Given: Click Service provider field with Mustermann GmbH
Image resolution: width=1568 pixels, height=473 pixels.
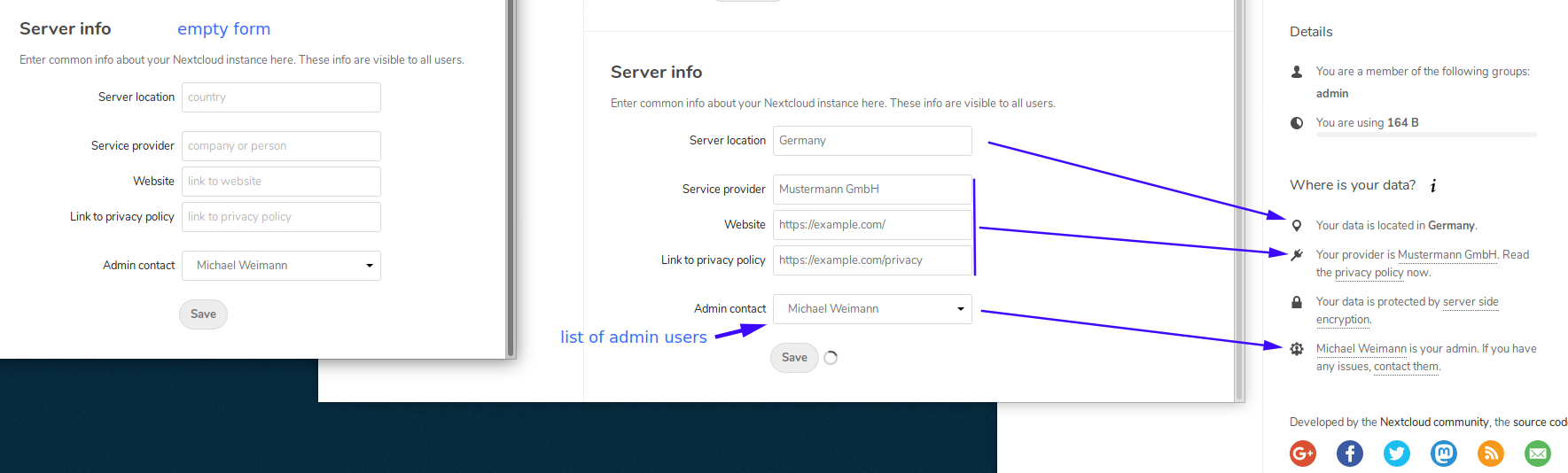Looking at the screenshot, I should coord(872,190).
